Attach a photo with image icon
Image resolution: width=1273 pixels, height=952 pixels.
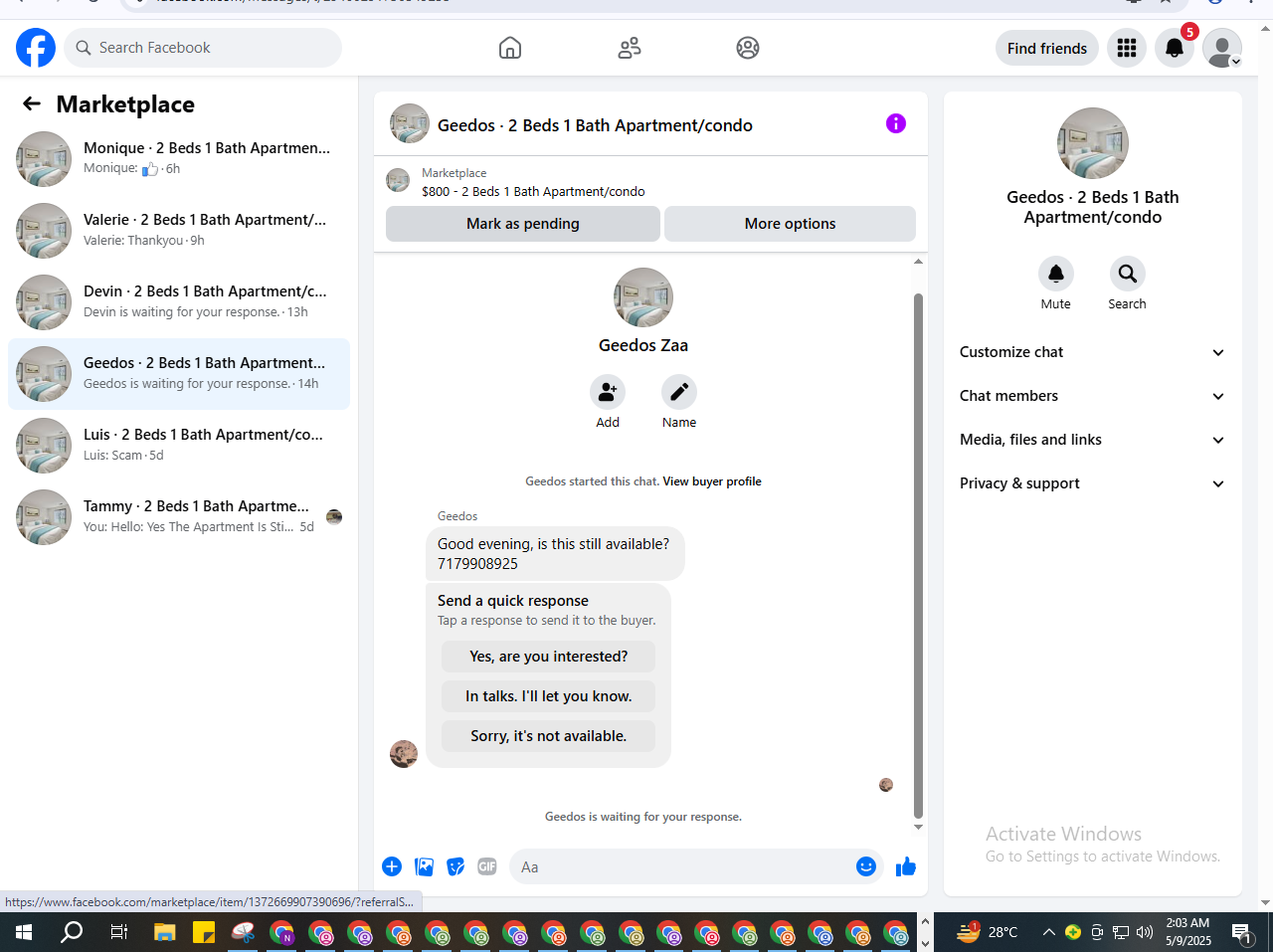pos(424,866)
